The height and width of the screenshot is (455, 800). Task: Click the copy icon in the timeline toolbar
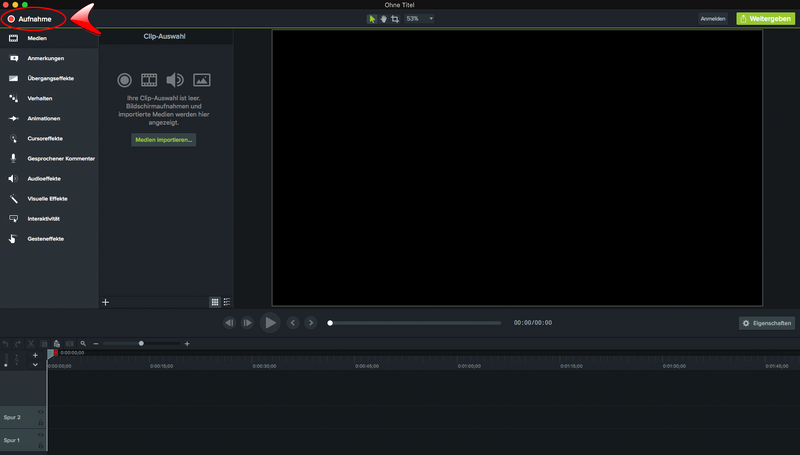tap(44, 344)
